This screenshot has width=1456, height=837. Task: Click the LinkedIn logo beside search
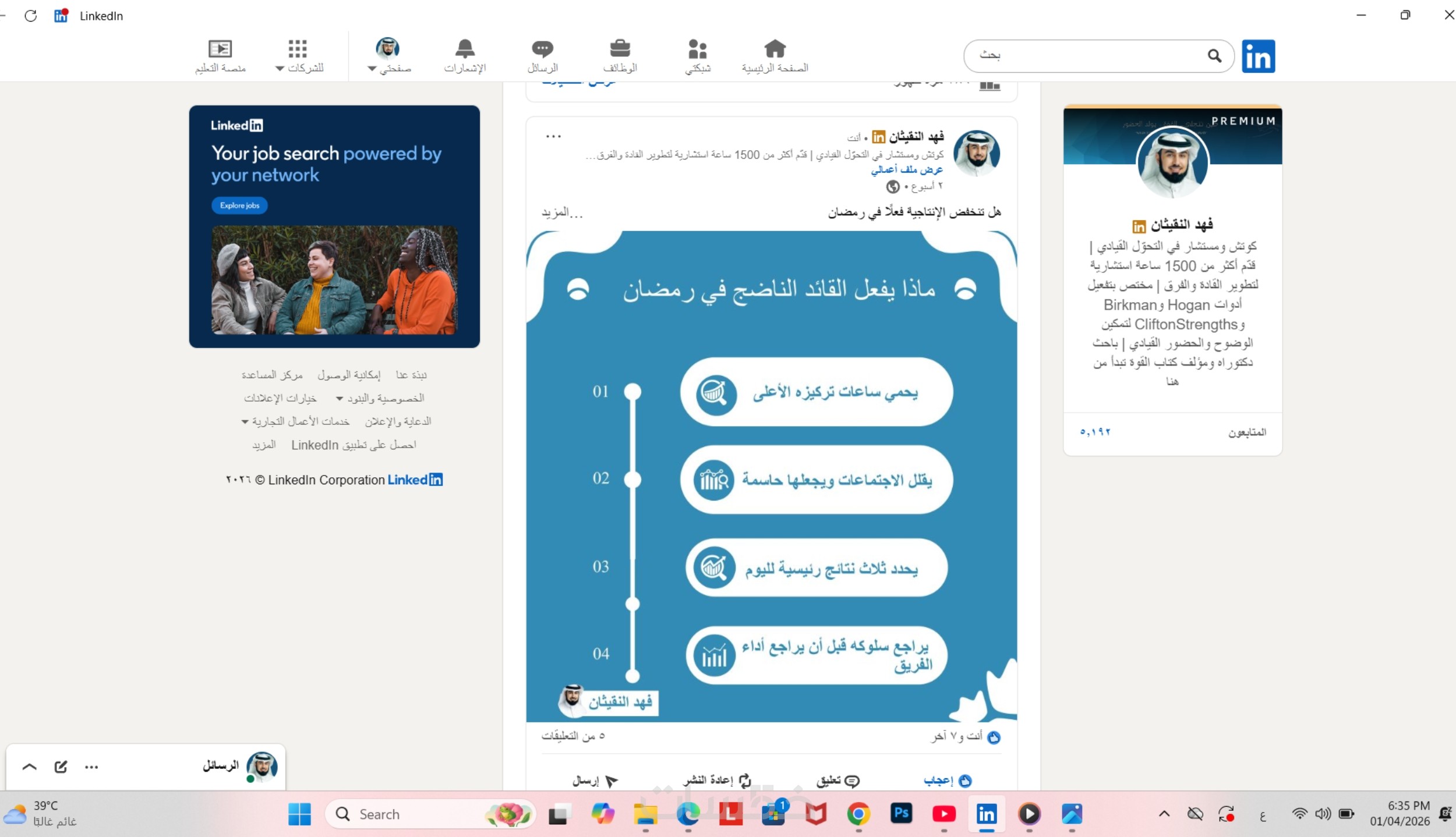tap(1258, 56)
